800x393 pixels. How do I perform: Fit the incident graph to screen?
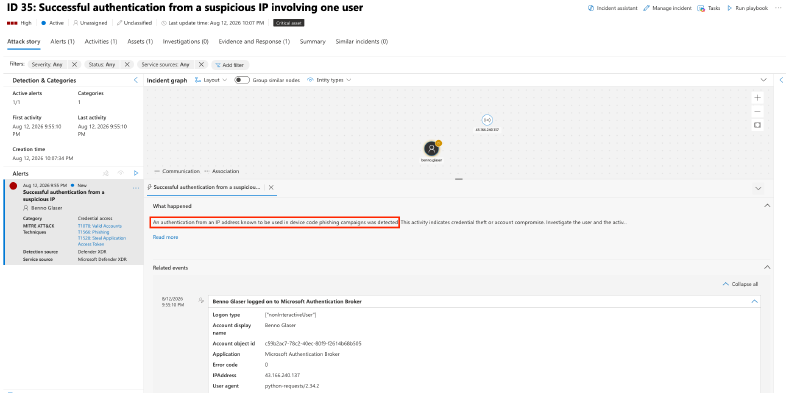(758, 125)
